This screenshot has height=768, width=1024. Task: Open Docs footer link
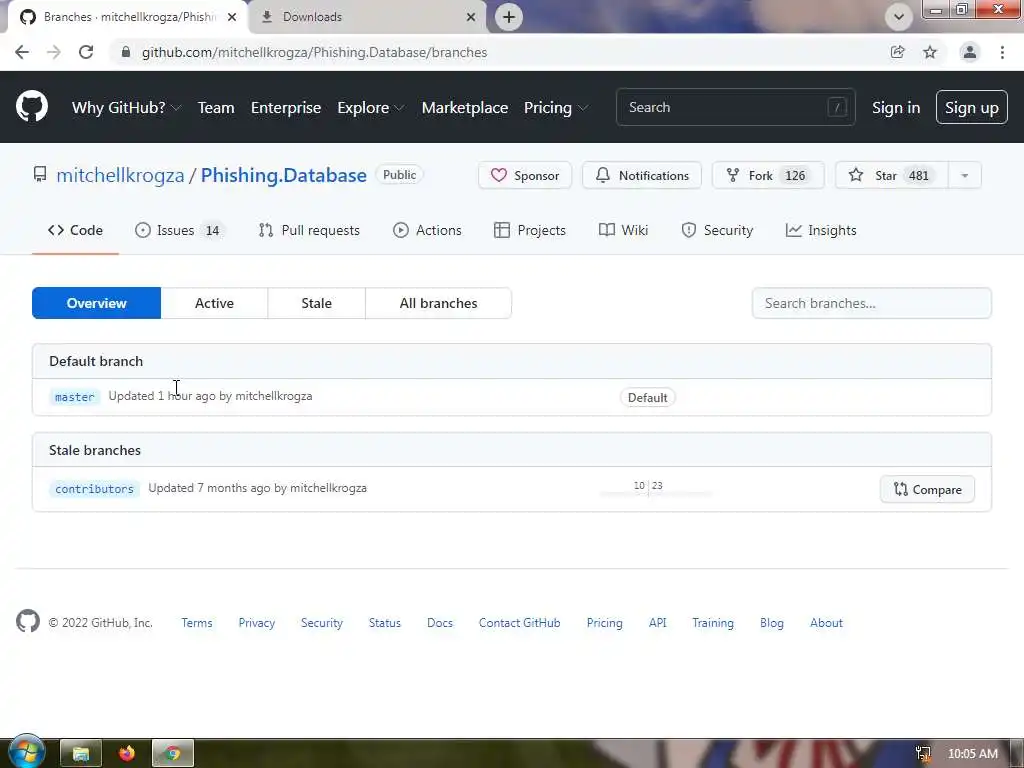click(x=440, y=623)
